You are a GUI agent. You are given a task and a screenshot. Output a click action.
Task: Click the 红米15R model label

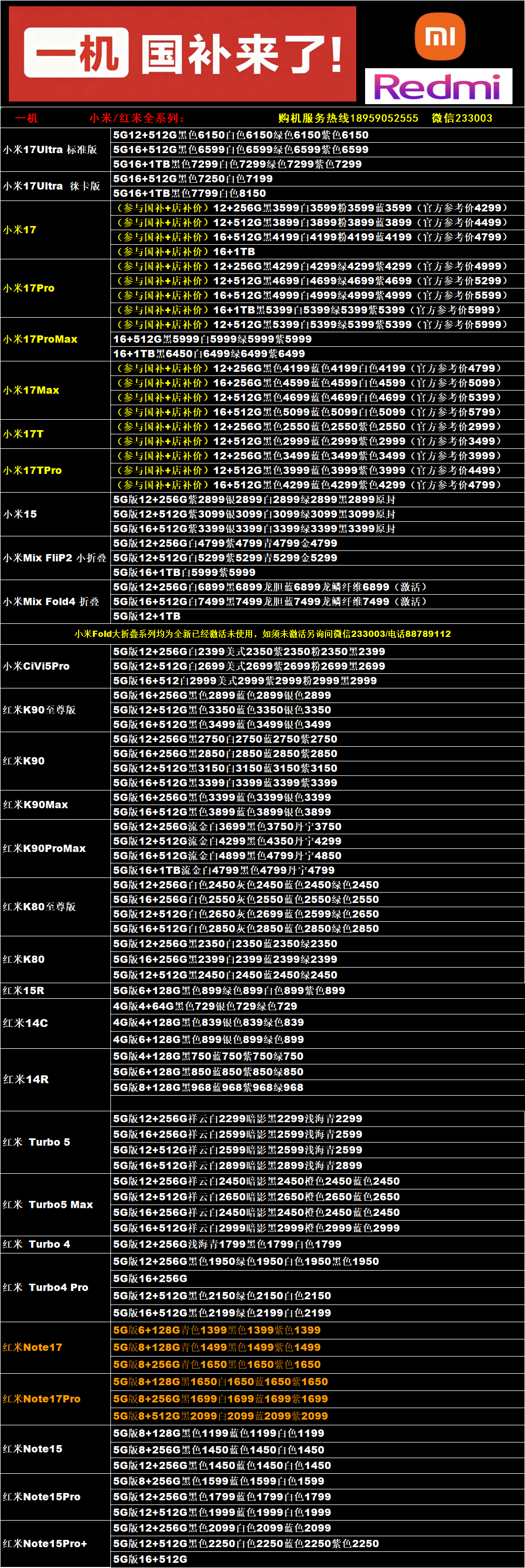click(24, 992)
